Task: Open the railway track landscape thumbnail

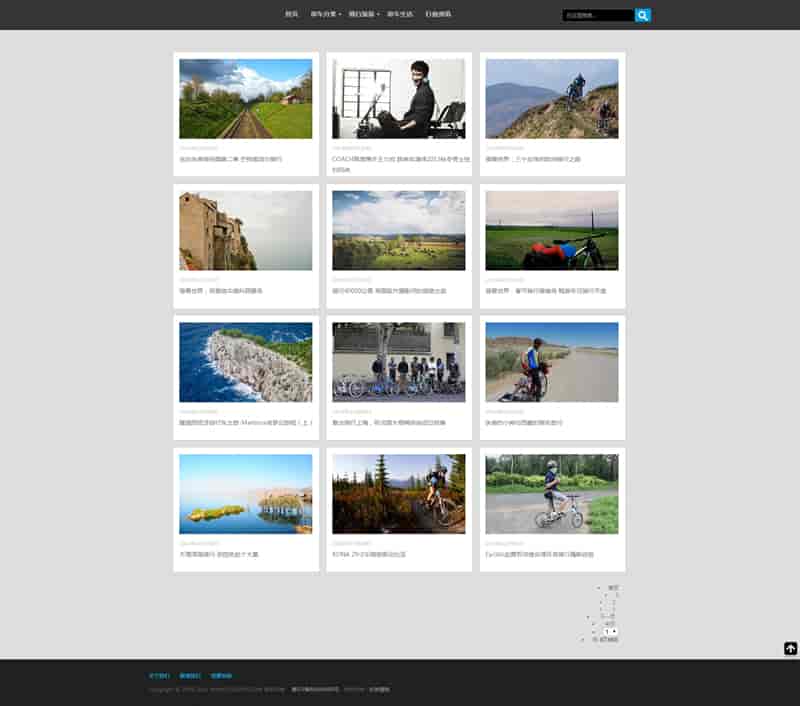Action: point(245,98)
